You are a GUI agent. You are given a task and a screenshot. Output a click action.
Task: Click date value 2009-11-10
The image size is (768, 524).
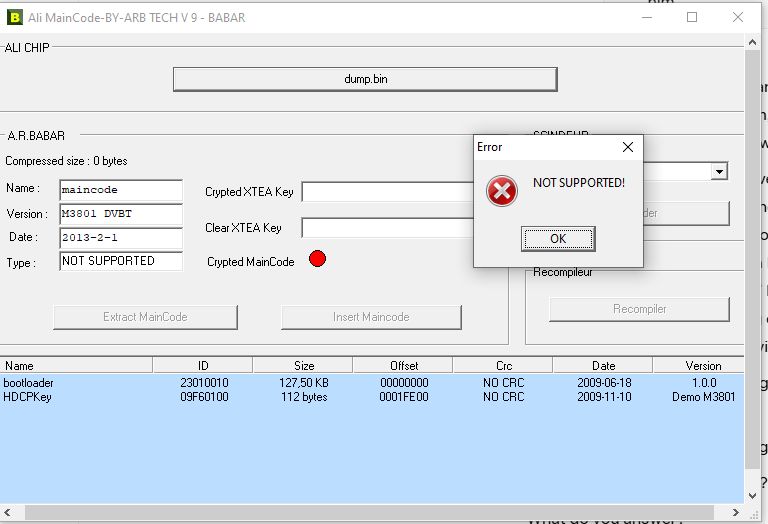[604, 397]
